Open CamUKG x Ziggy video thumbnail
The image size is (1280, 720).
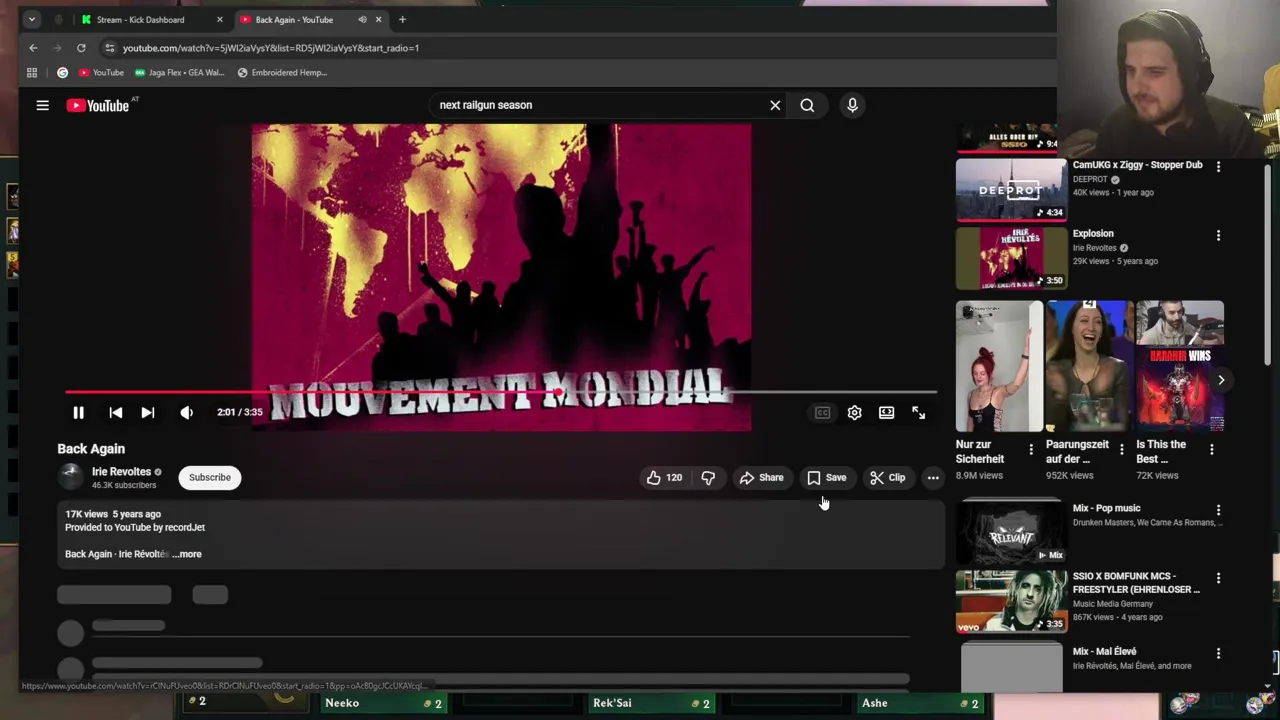pyautogui.click(x=1011, y=190)
